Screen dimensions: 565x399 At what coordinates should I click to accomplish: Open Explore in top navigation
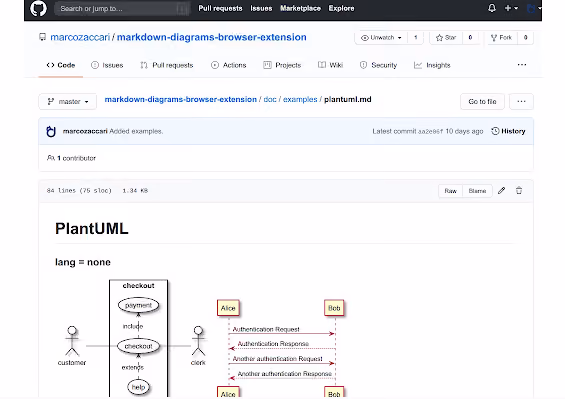click(x=341, y=8)
